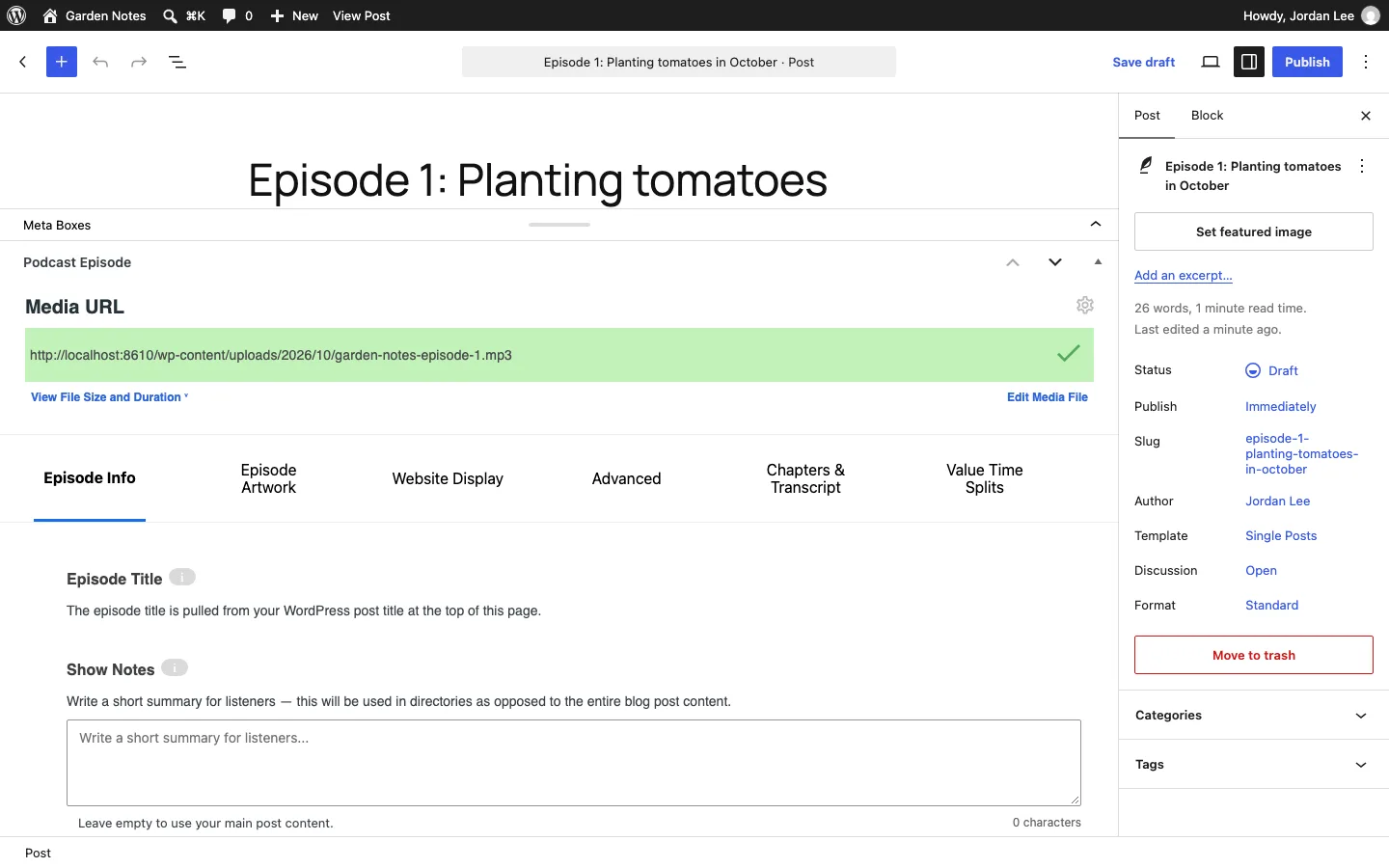The width and height of the screenshot is (1389, 868).
Task: Redo the last undone change
Action: (x=139, y=62)
